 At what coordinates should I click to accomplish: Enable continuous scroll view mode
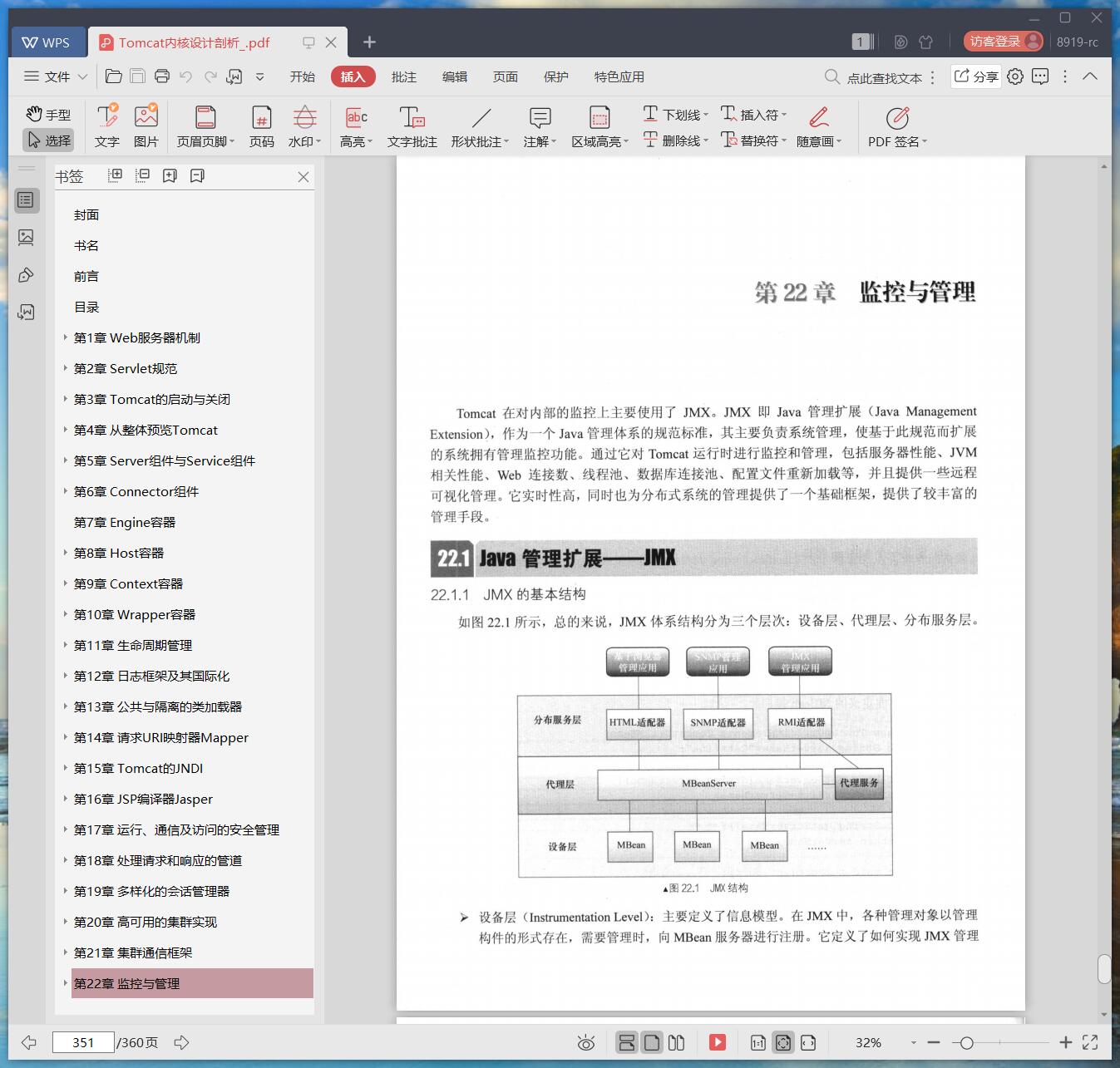click(627, 1042)
